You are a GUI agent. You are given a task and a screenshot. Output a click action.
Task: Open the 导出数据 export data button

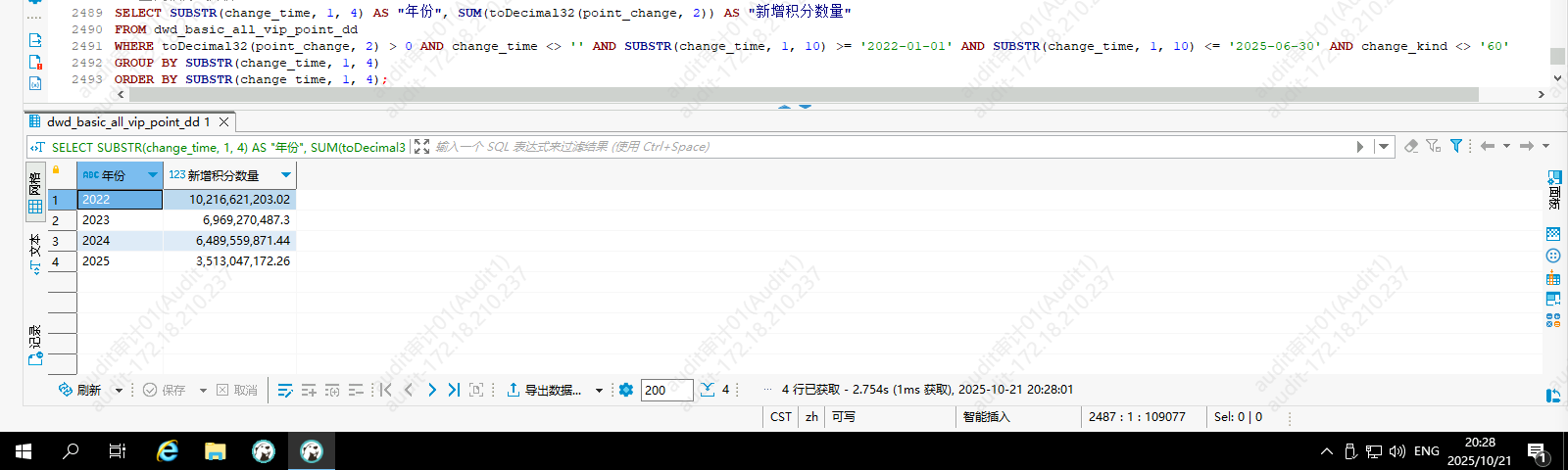click(544, 390)
